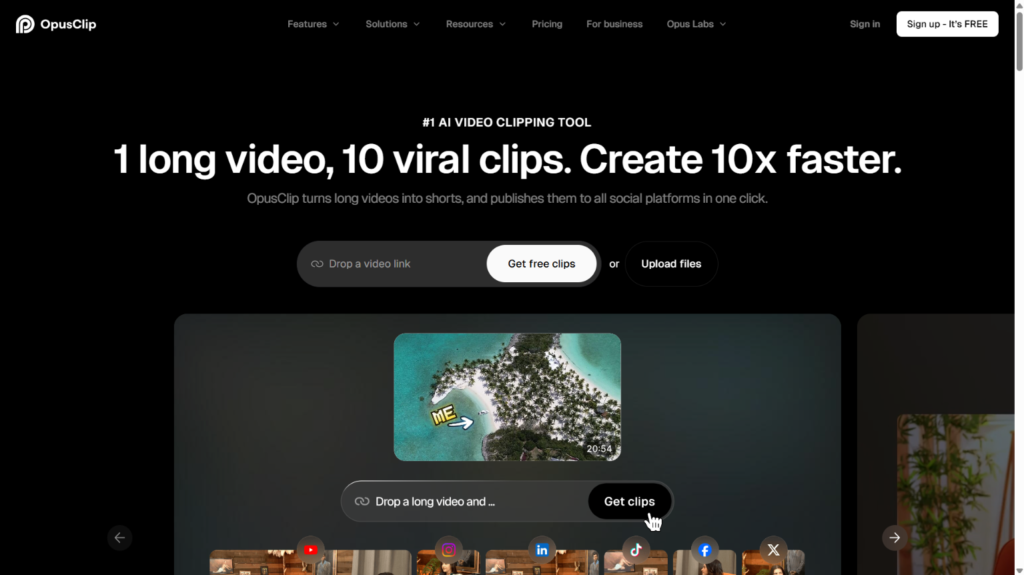Click the '#1 AI VIDEO CLIPPING TOOL' heading
This screenshot has width=1024, height=575.
click(507, 122)
